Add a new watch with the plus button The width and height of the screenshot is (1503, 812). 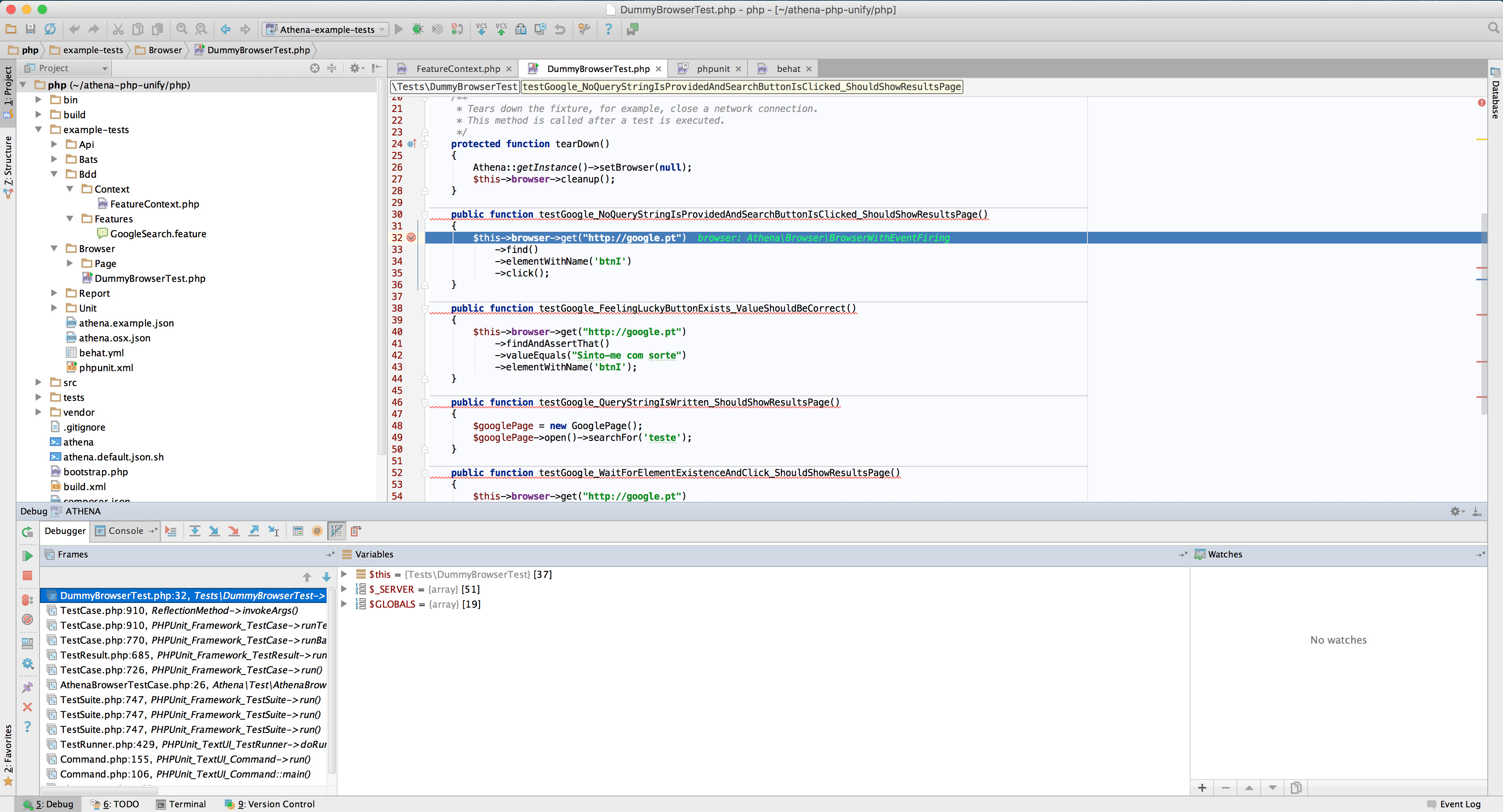click(1202, 787)
